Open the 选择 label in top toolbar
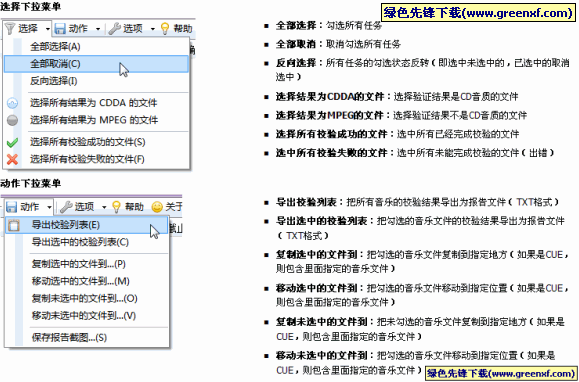This screenshot has width=579, height=382. click(x=28, y=29)
